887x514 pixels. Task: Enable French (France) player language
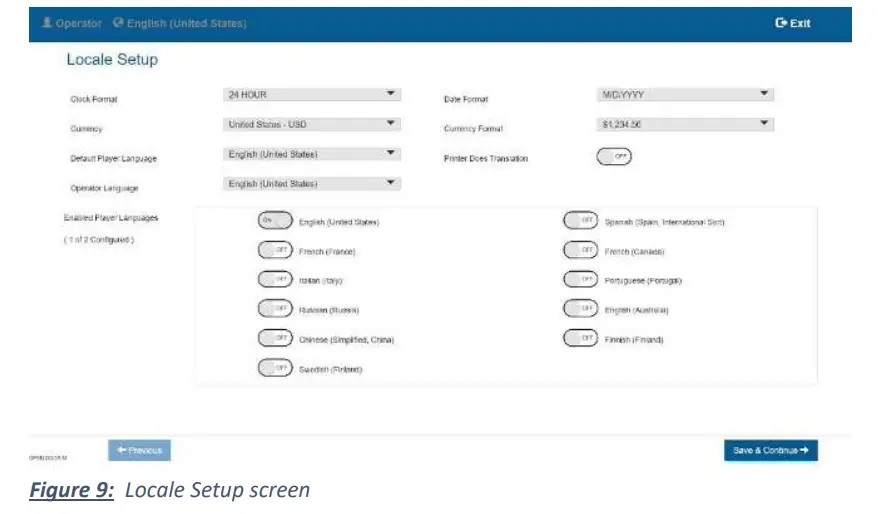274,251
